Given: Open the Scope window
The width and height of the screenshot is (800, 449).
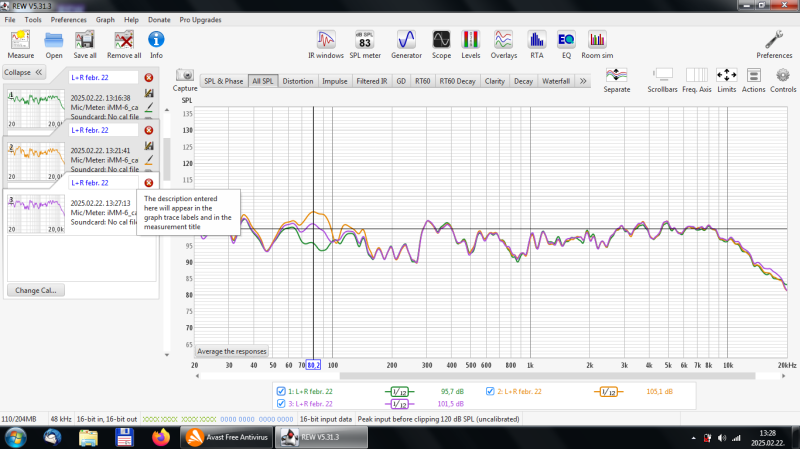Looking at the screenshot, I should 441,44.
